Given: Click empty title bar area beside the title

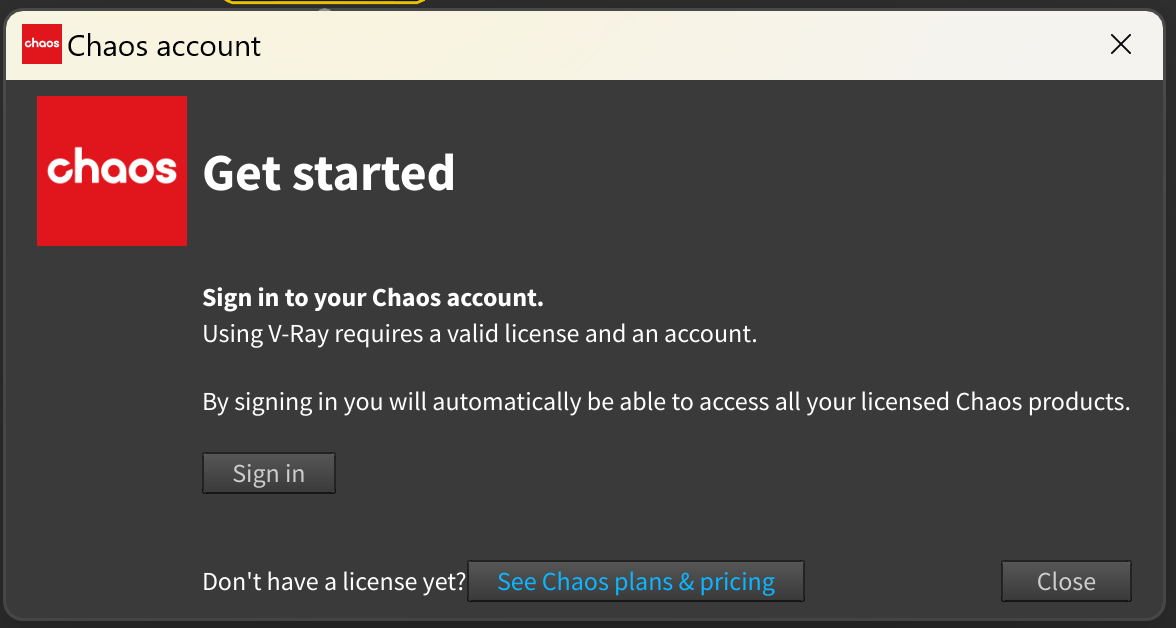Looking at the screenshot, I should [x=675, y=45].
